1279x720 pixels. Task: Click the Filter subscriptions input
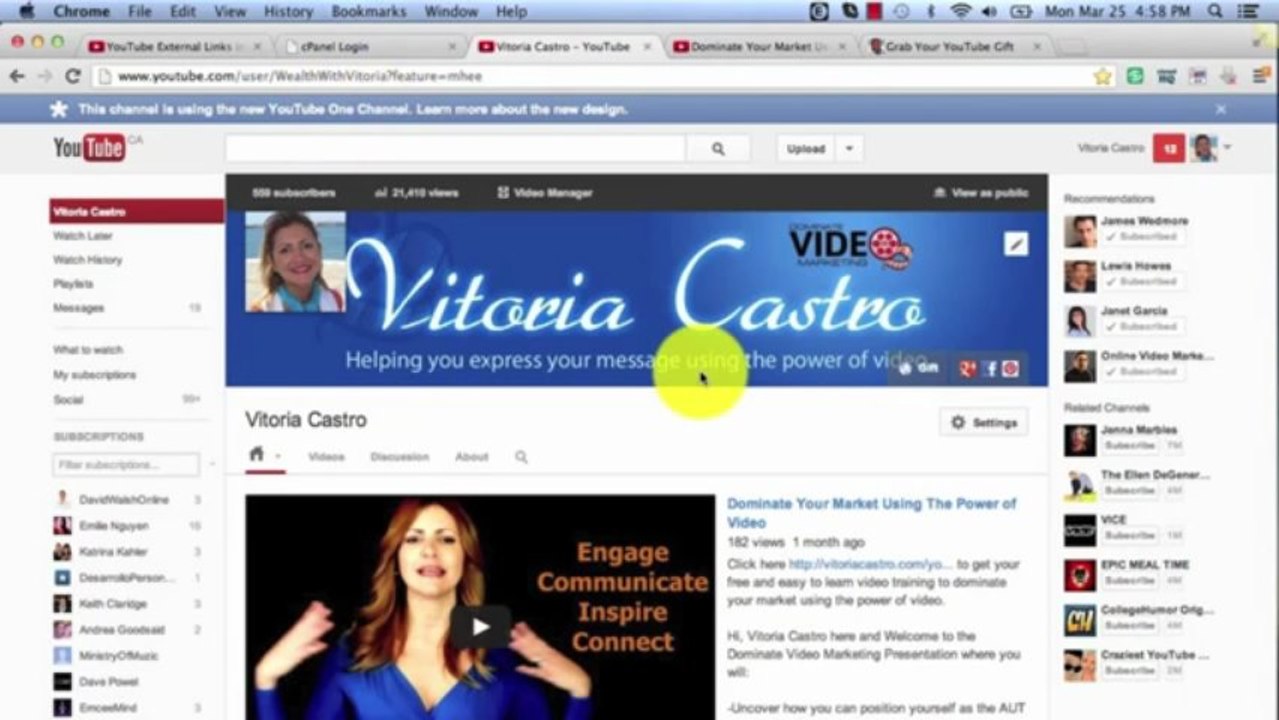[126, 465]
